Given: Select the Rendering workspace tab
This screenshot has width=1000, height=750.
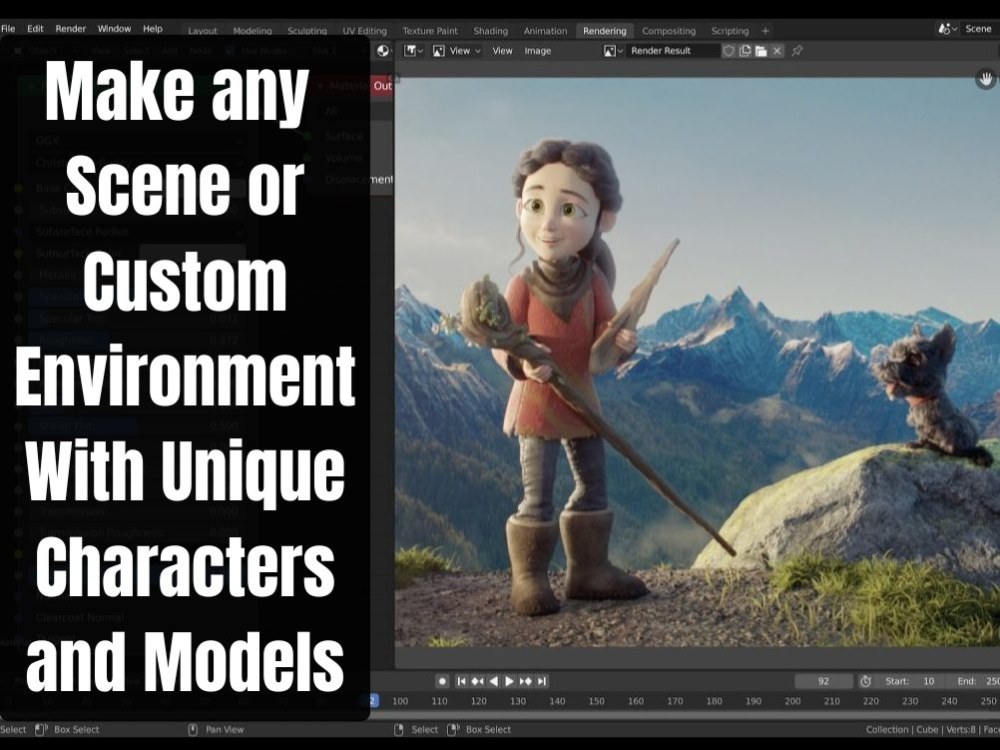Looking at the screenshot, I should pyautogui.click(x=605, y=31).
